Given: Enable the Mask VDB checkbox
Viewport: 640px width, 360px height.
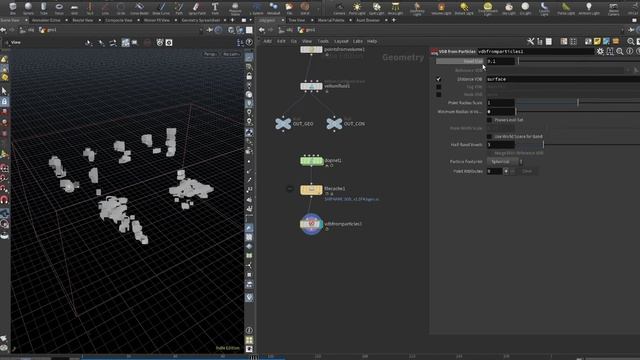Looking at the screenshot, I should pos(439,95).
